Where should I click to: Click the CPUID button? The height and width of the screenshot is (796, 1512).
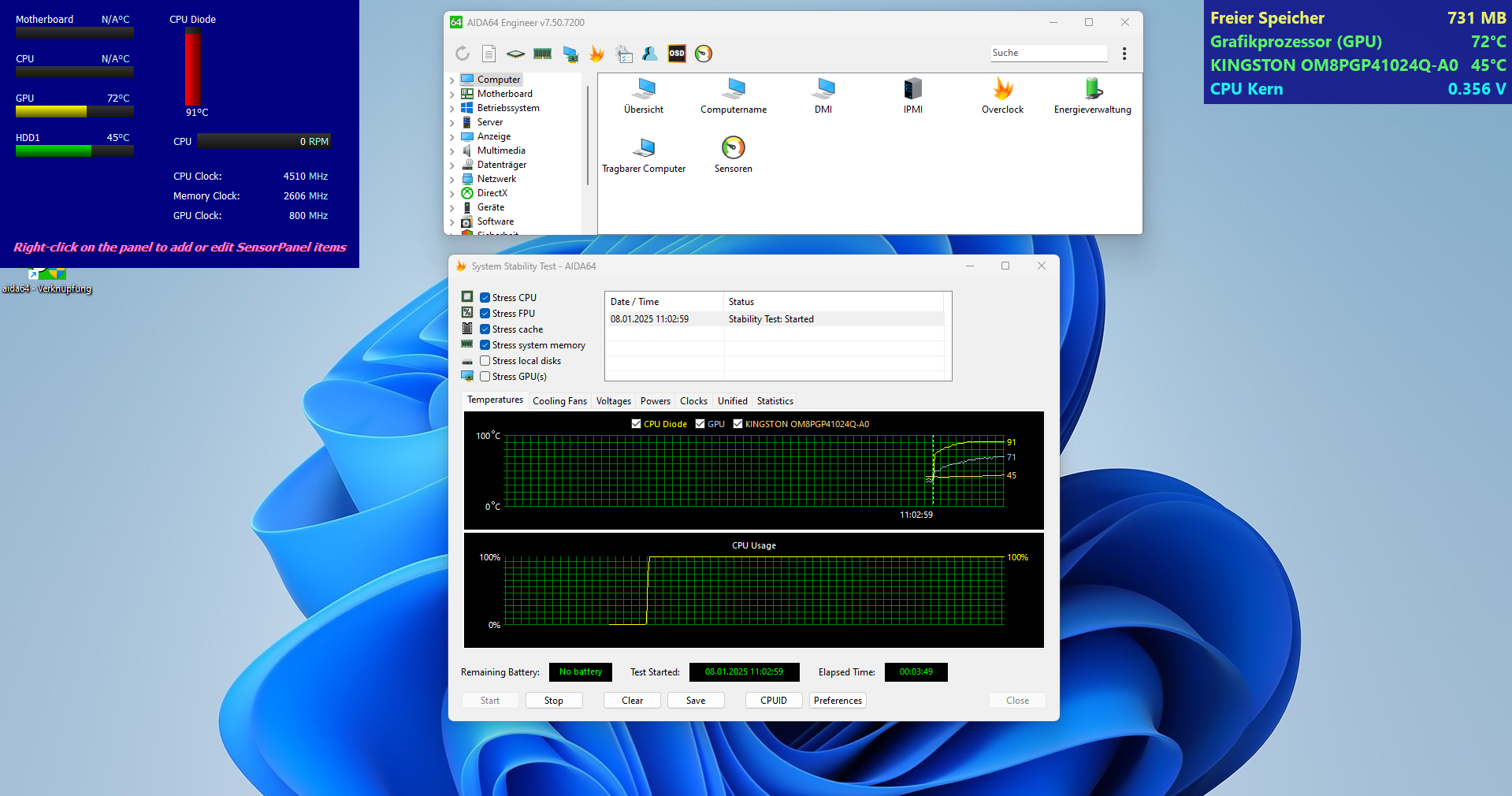pos(774,701)
